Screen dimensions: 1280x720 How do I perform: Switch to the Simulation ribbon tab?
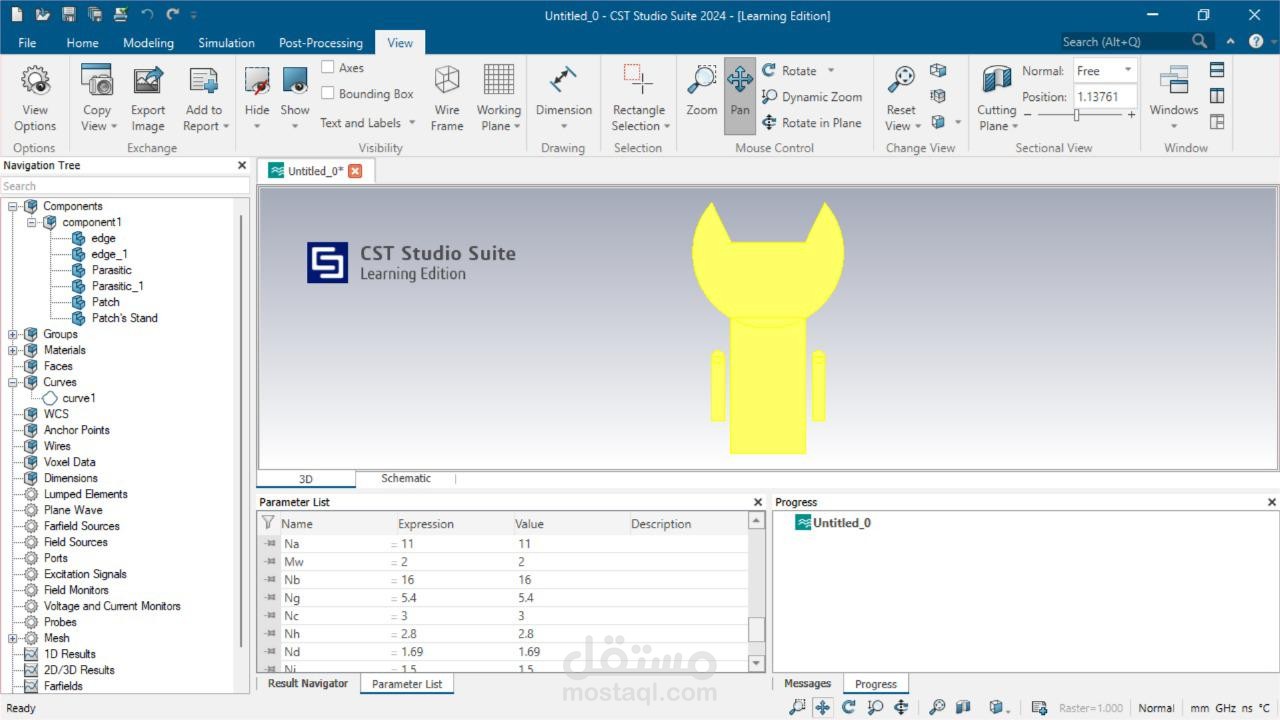tap(226, 43)
